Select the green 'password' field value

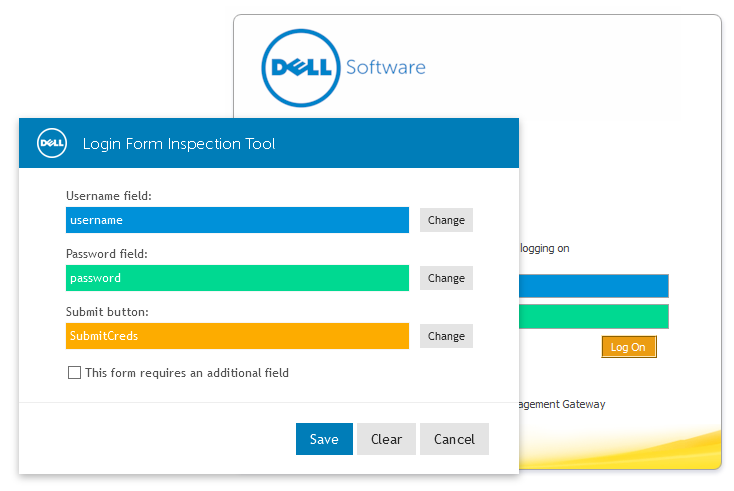click(x=237, y=278)
